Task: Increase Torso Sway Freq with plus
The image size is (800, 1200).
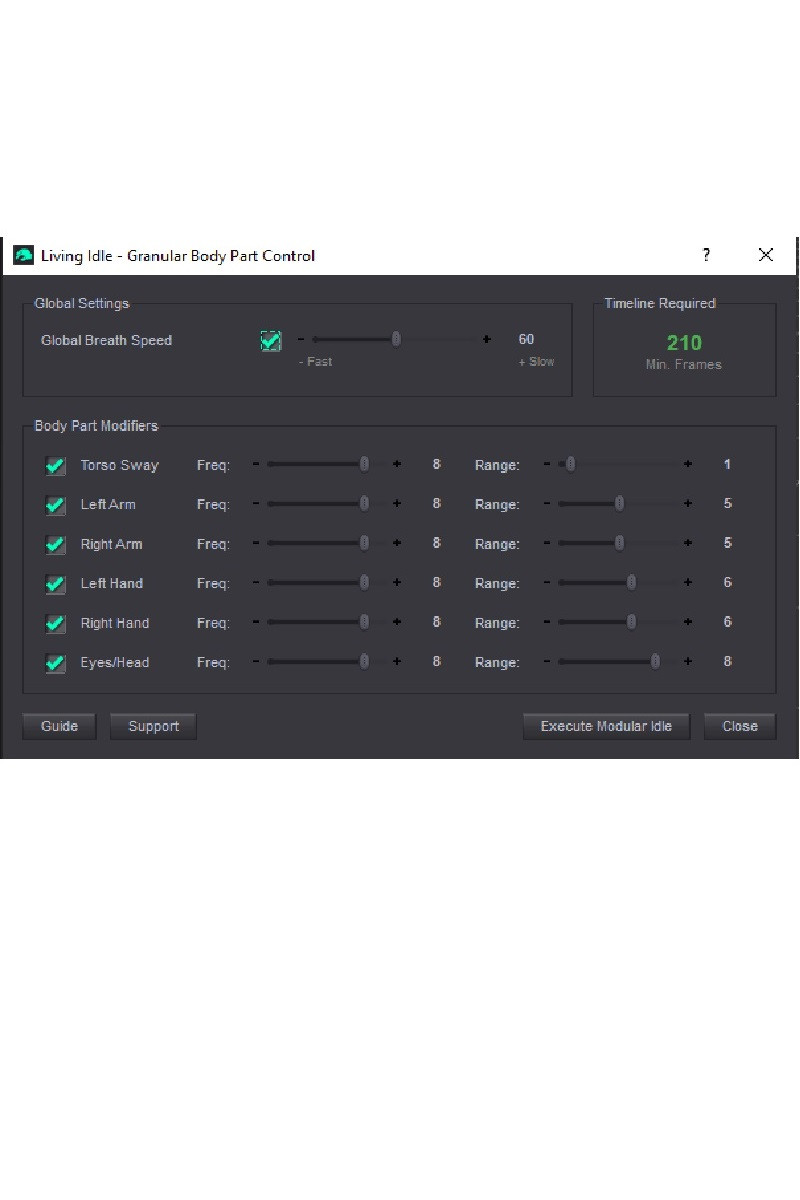Action: [x=397, y=464]
